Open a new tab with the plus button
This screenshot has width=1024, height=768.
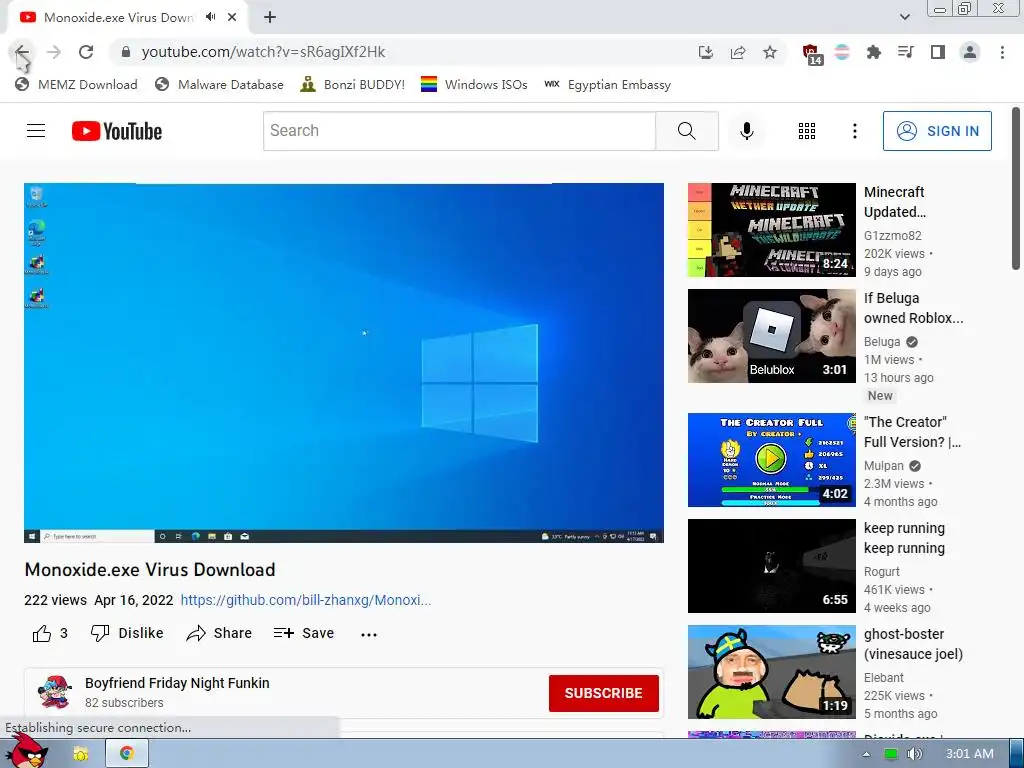270,17
